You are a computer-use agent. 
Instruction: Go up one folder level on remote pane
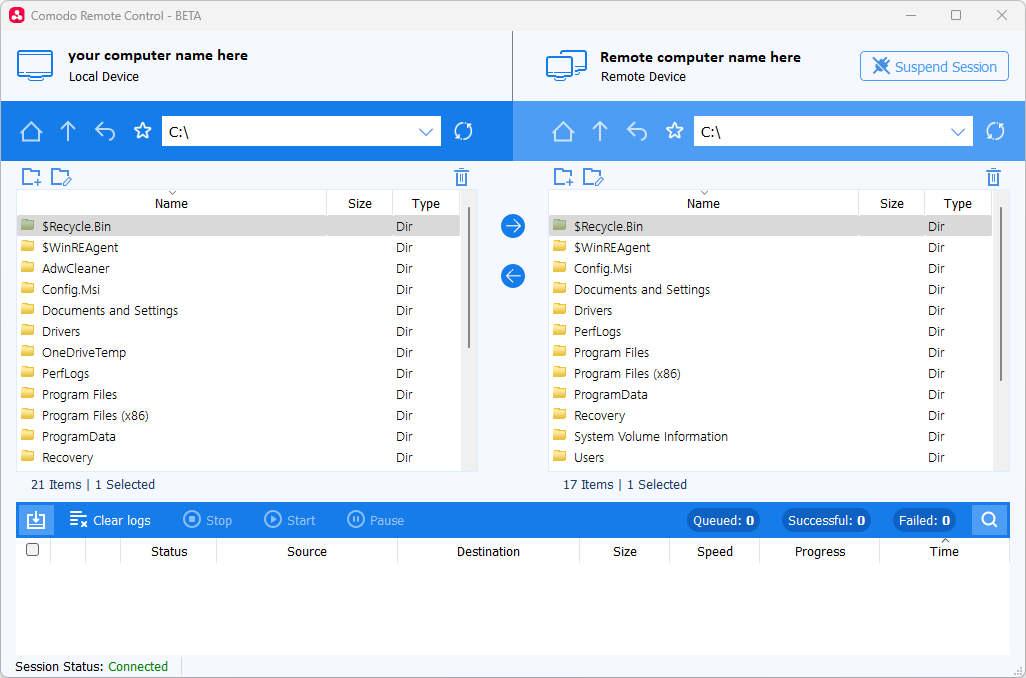click(600, 131)
